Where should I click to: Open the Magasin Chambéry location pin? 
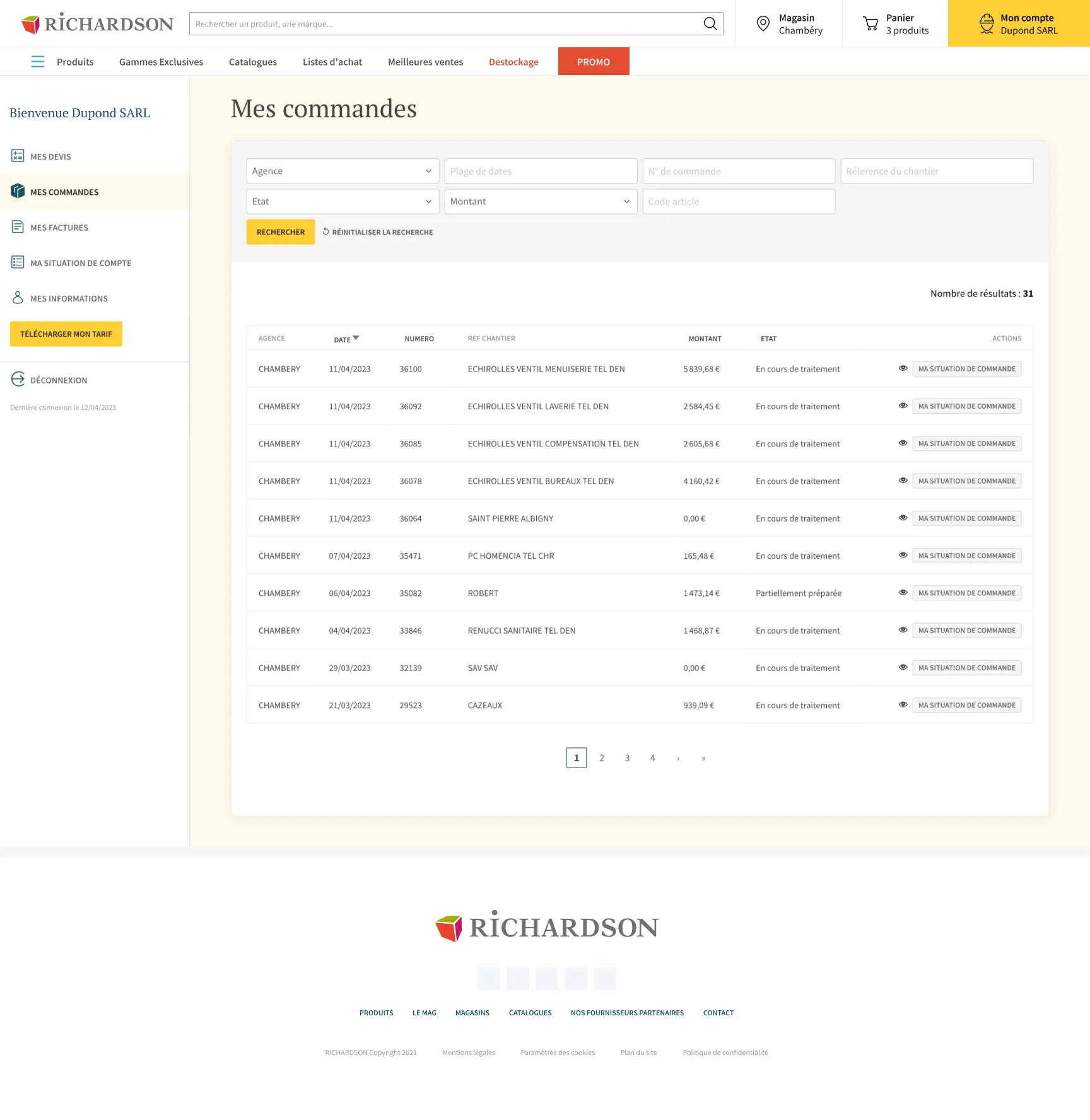click(763, 24)
